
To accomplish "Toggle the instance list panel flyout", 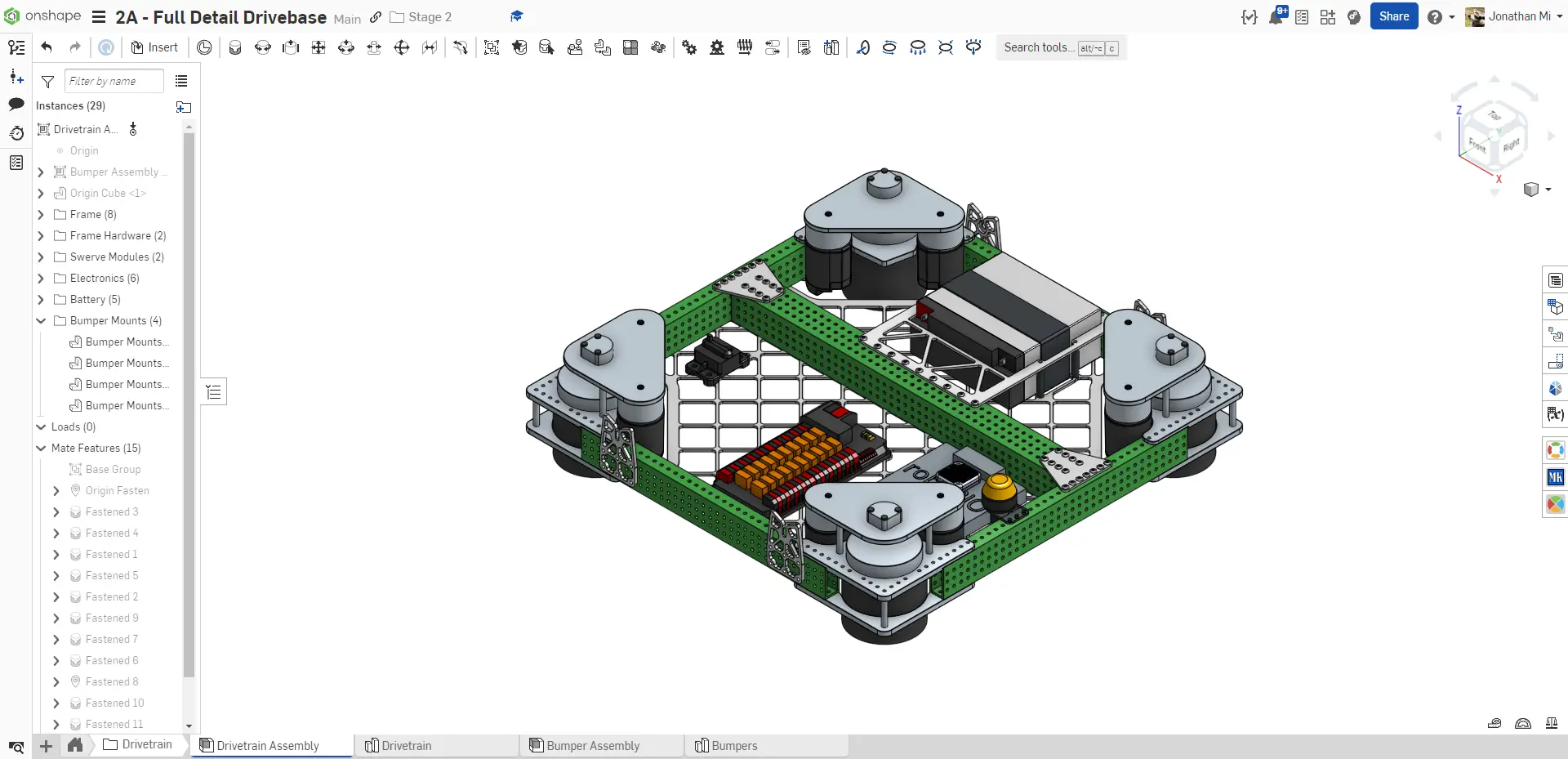I will coord(214,392).
